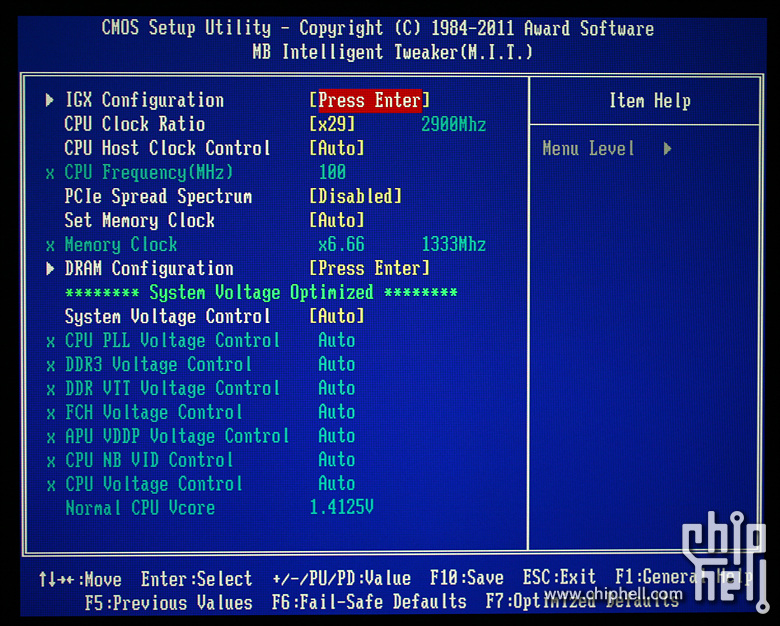This screenshot has width=780, height=626.
Task: Click the APU VDDP Voltage Control label
Action: click(x=177, y=436)
